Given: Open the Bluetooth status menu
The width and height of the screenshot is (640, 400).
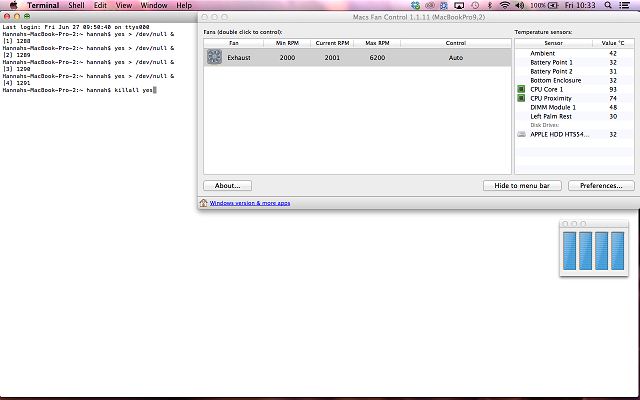Looking at the screenshot, I should pos(490,5).
